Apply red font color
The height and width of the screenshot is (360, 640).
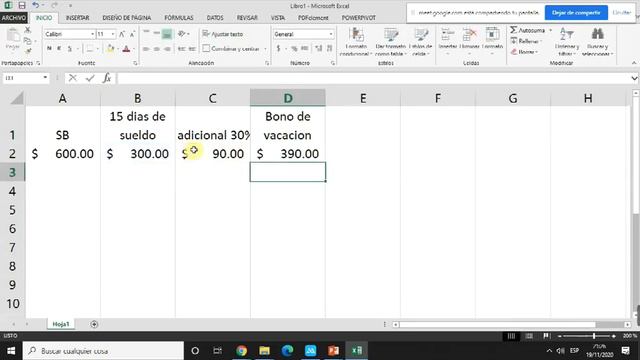click(126, 49)
